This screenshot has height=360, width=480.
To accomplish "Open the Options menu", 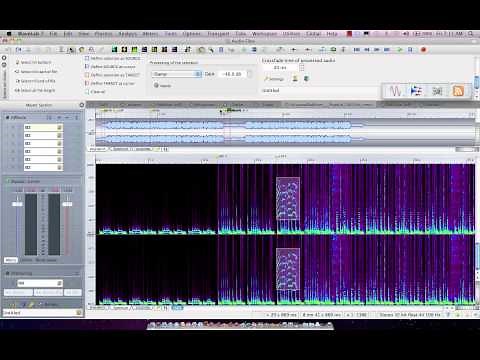I will pos(192,34).
